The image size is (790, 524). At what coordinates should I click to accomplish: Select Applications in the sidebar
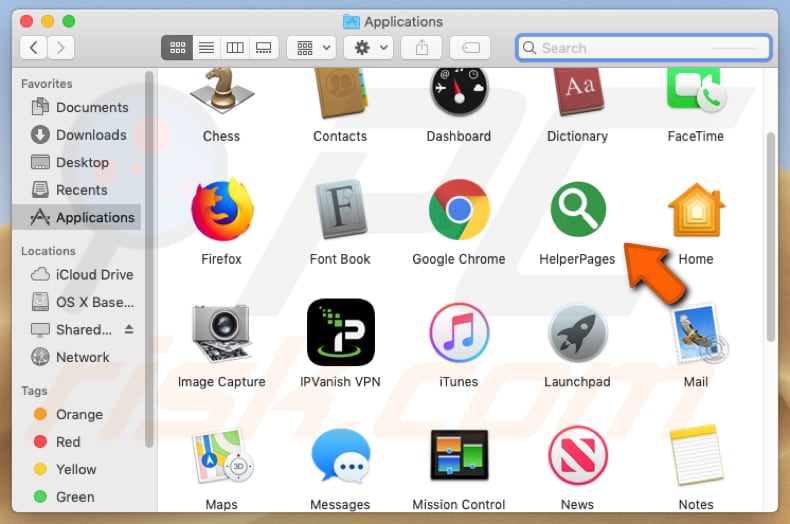pyautogui.click(x=77, y=217)
